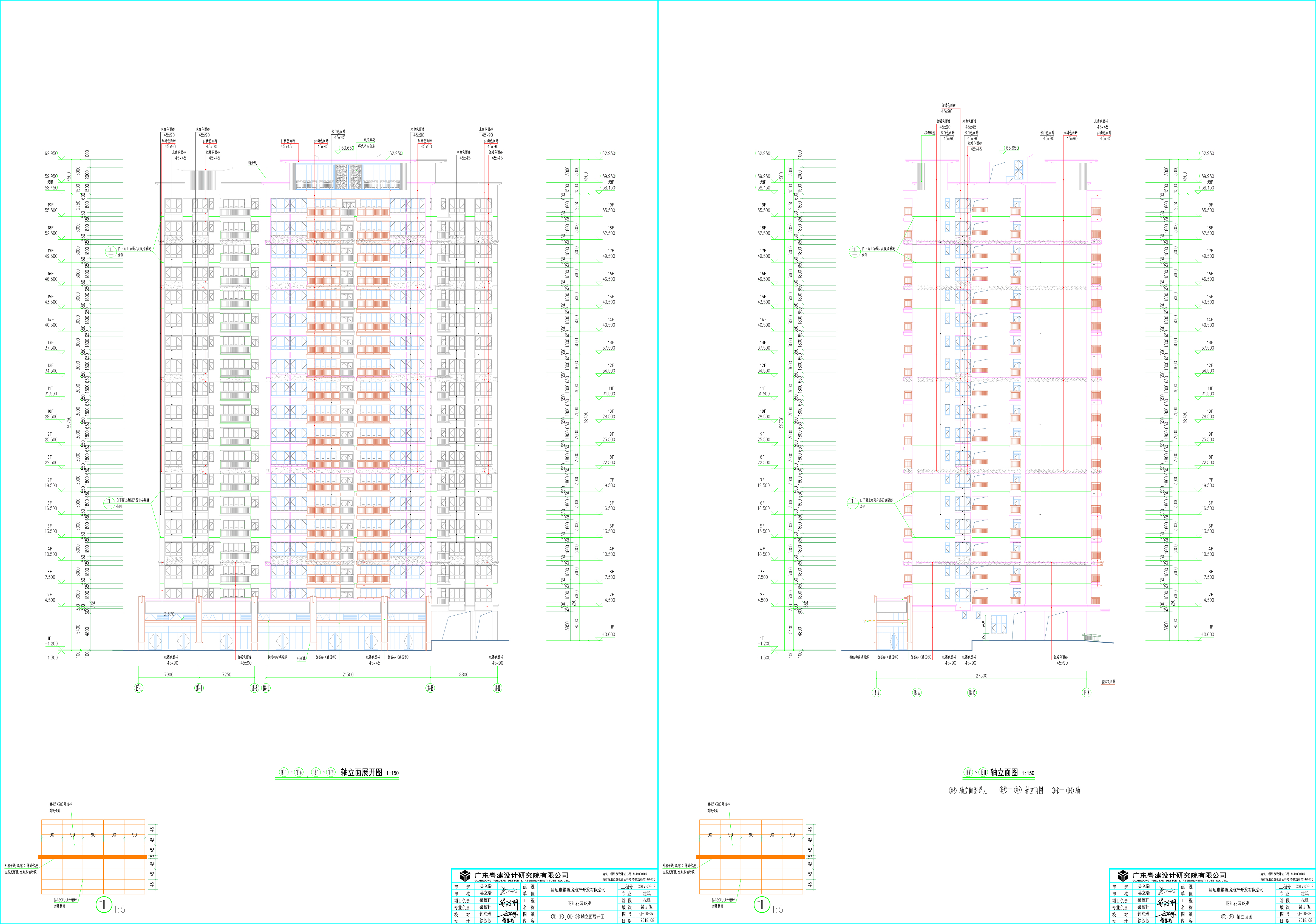Select dimension '27500' below right elevation
The height and width of the screenshot is (924, 1316).
pyautogui.click(x=981, y=676)
